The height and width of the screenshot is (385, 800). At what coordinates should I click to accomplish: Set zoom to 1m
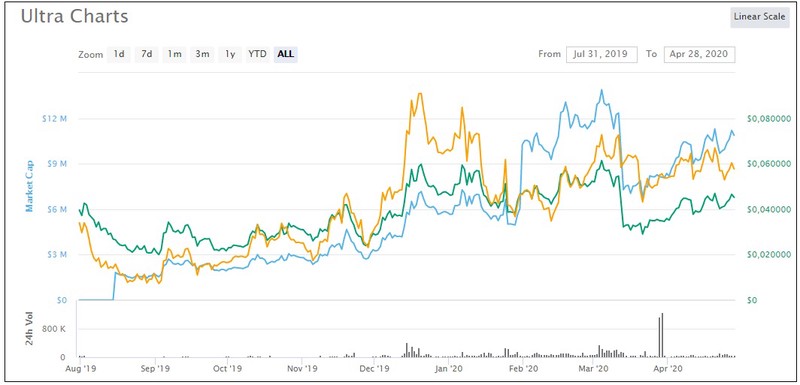tap(174, 54)
